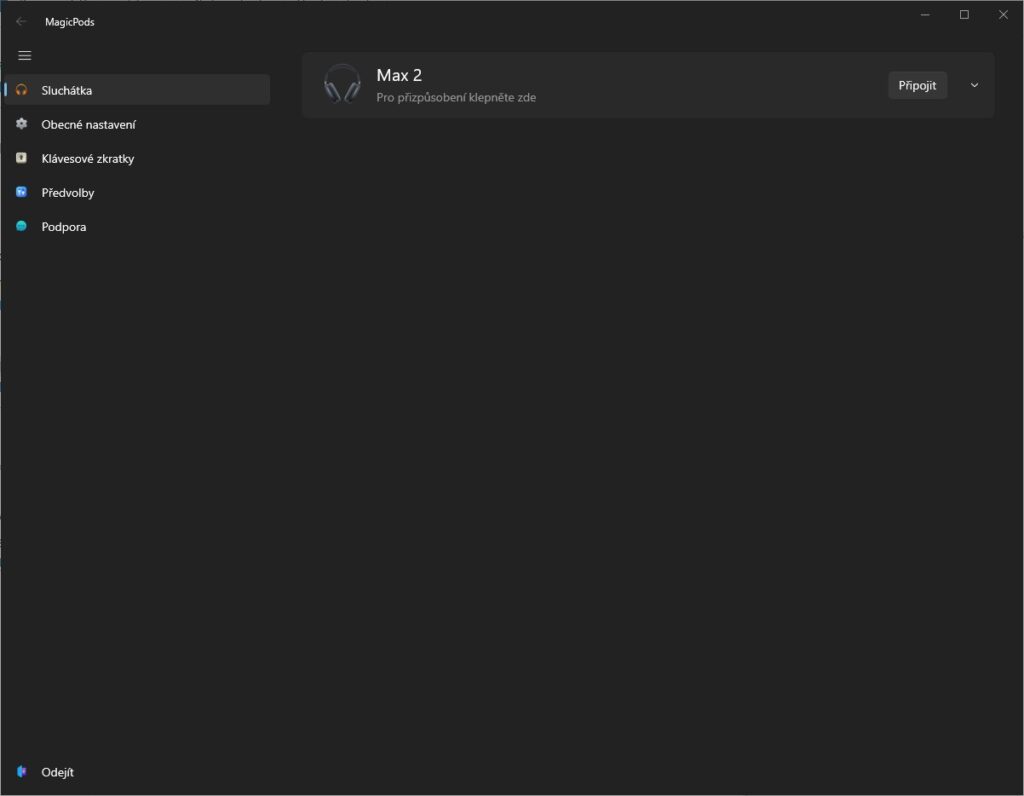
Task: Click the teal icon beside Podpora
Action: click(22, 226)
